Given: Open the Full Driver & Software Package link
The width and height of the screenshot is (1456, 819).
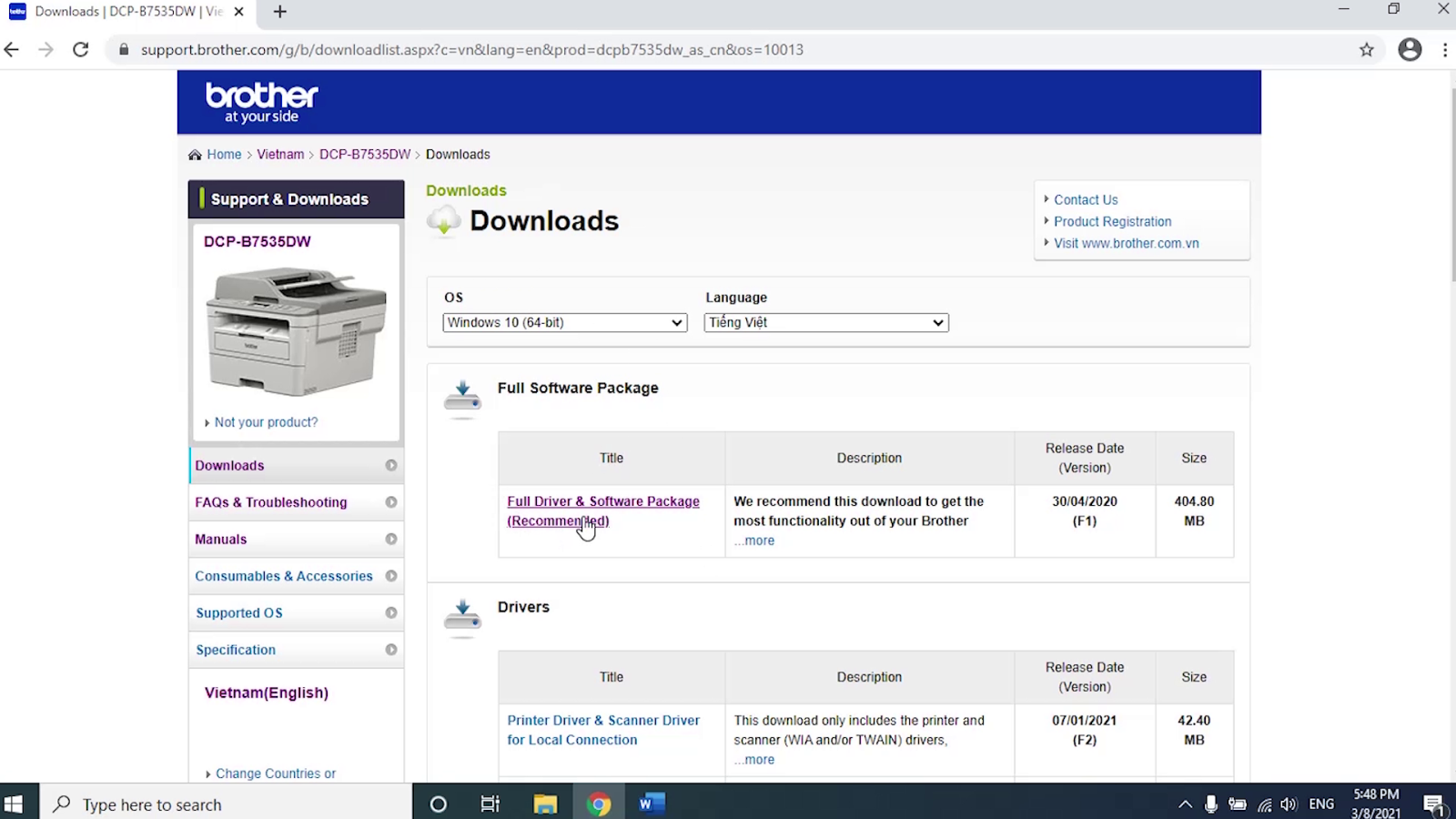Looking at the screenshot, I should click(603, 501).
